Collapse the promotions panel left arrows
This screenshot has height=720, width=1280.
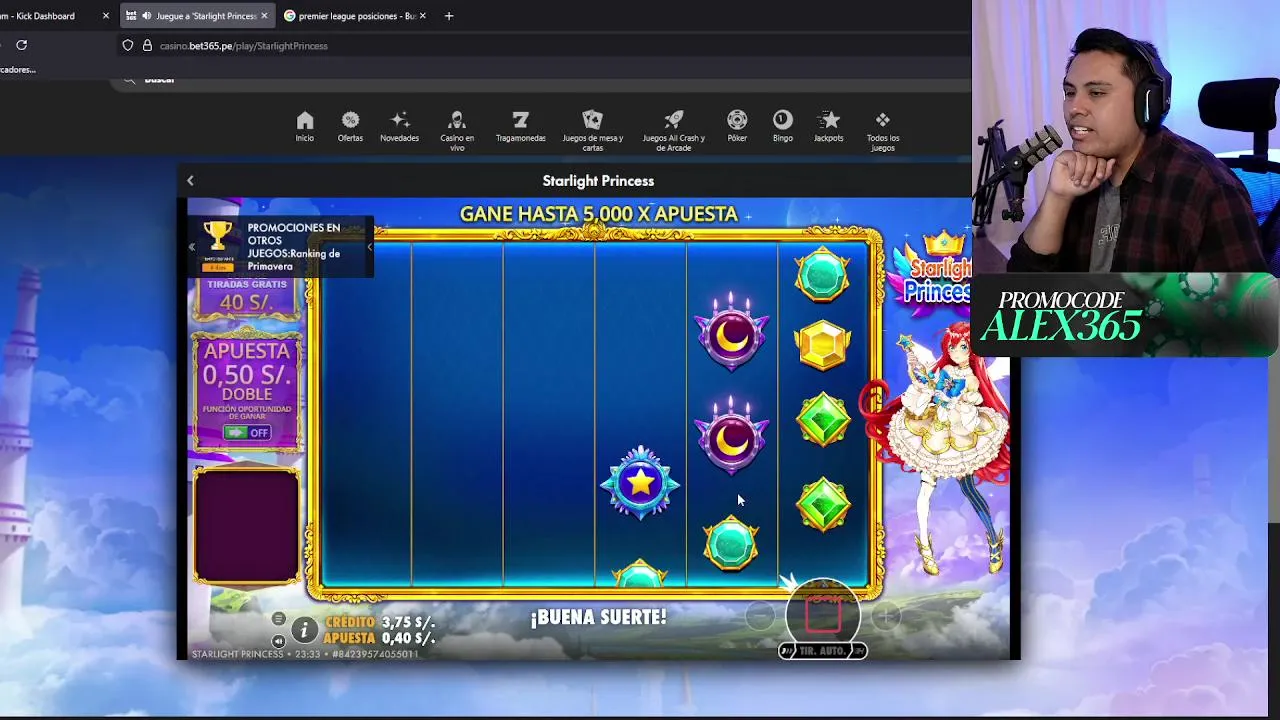(x=192, y=247)
